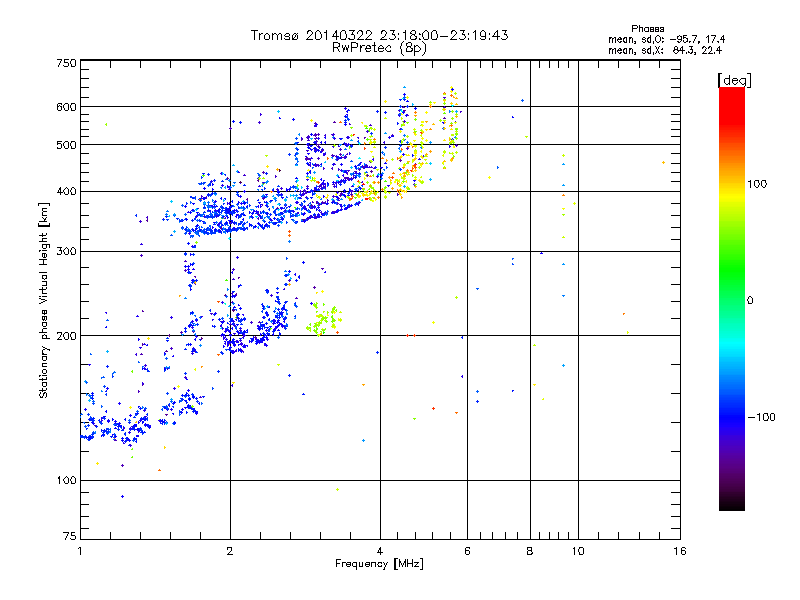Click the y-axis tick label '200'
This screenshot has width=800, height=600.
[66, 336]
